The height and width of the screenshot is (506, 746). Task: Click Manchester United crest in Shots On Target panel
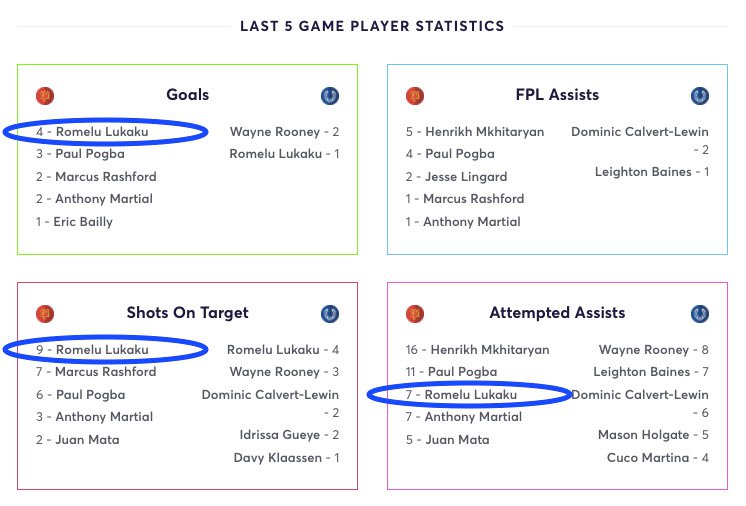click(x=45, y=314)
